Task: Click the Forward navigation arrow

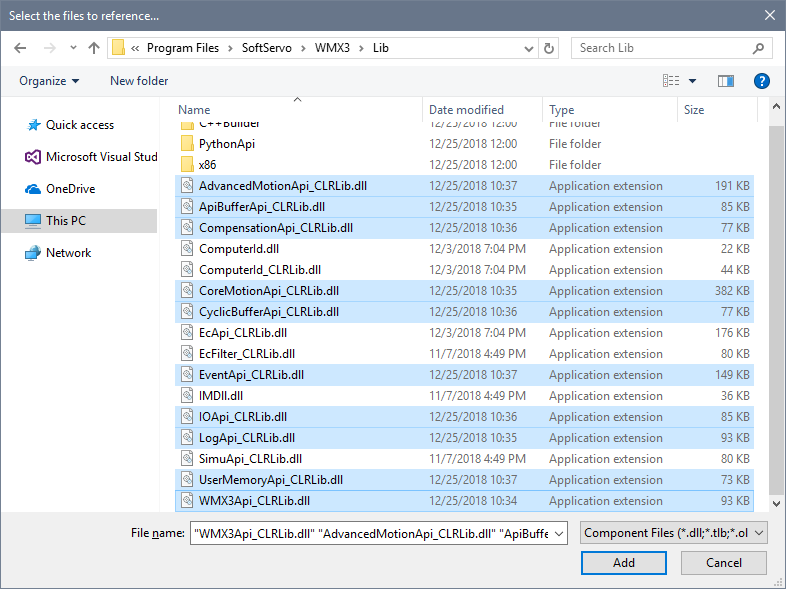Action: pos(50,48)
